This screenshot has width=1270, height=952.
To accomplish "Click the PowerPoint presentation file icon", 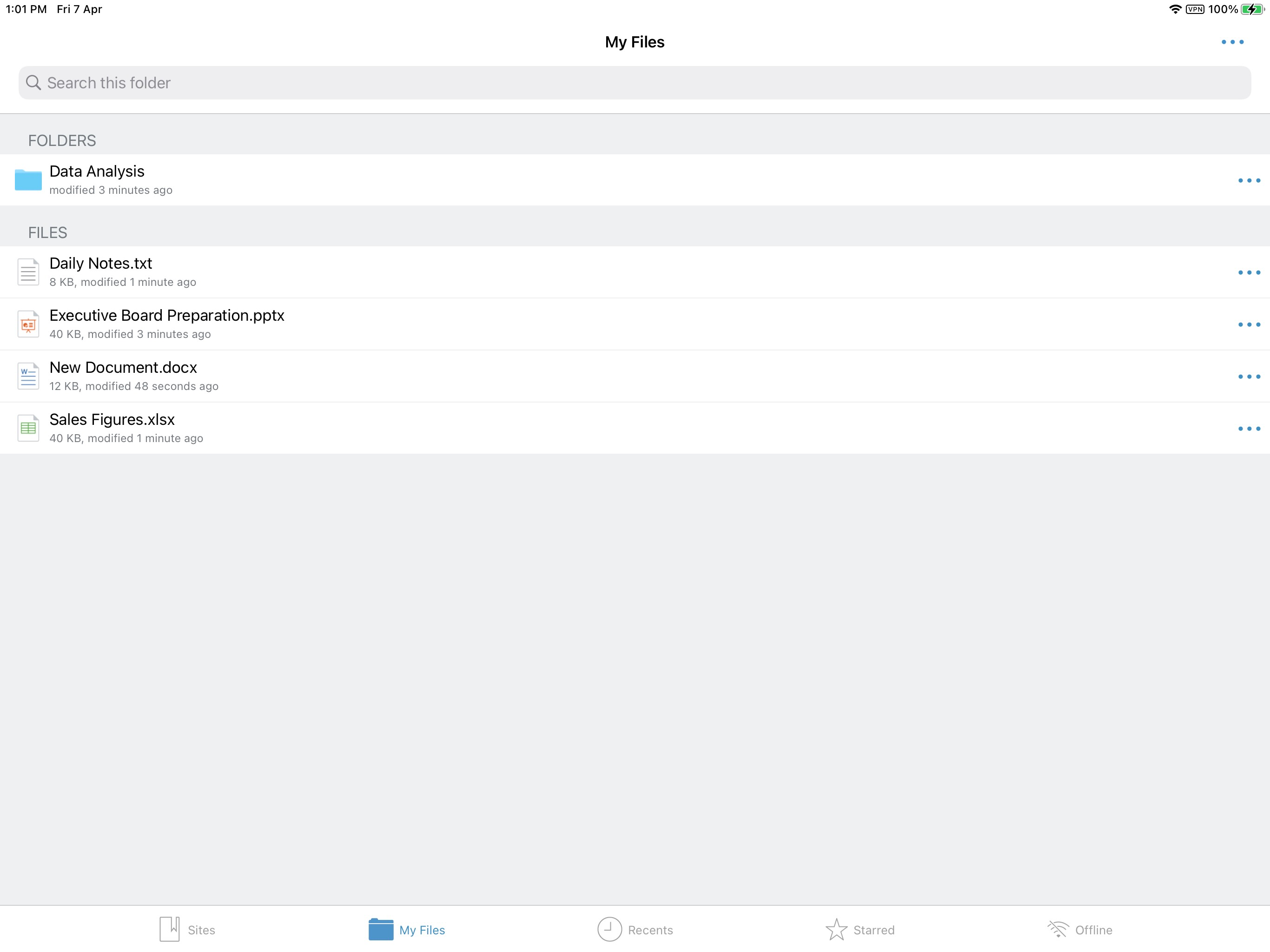I will point(28,324).
